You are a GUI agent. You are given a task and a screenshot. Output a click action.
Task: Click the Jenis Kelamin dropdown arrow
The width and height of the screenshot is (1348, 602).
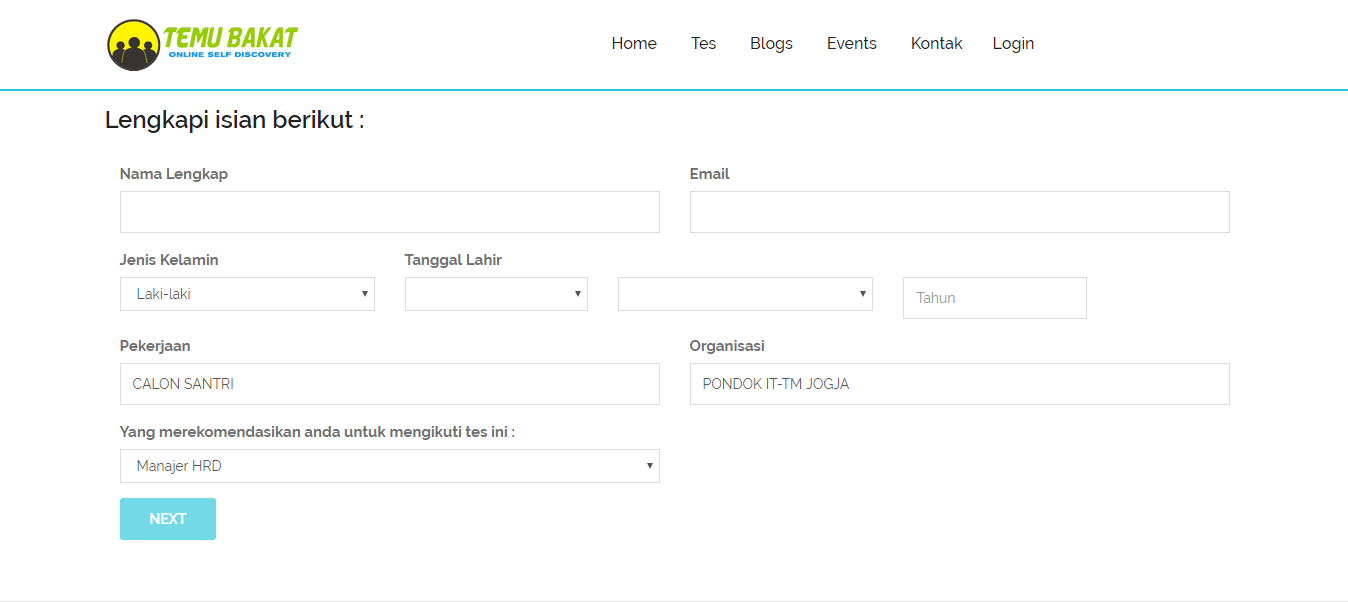(364, 294)
